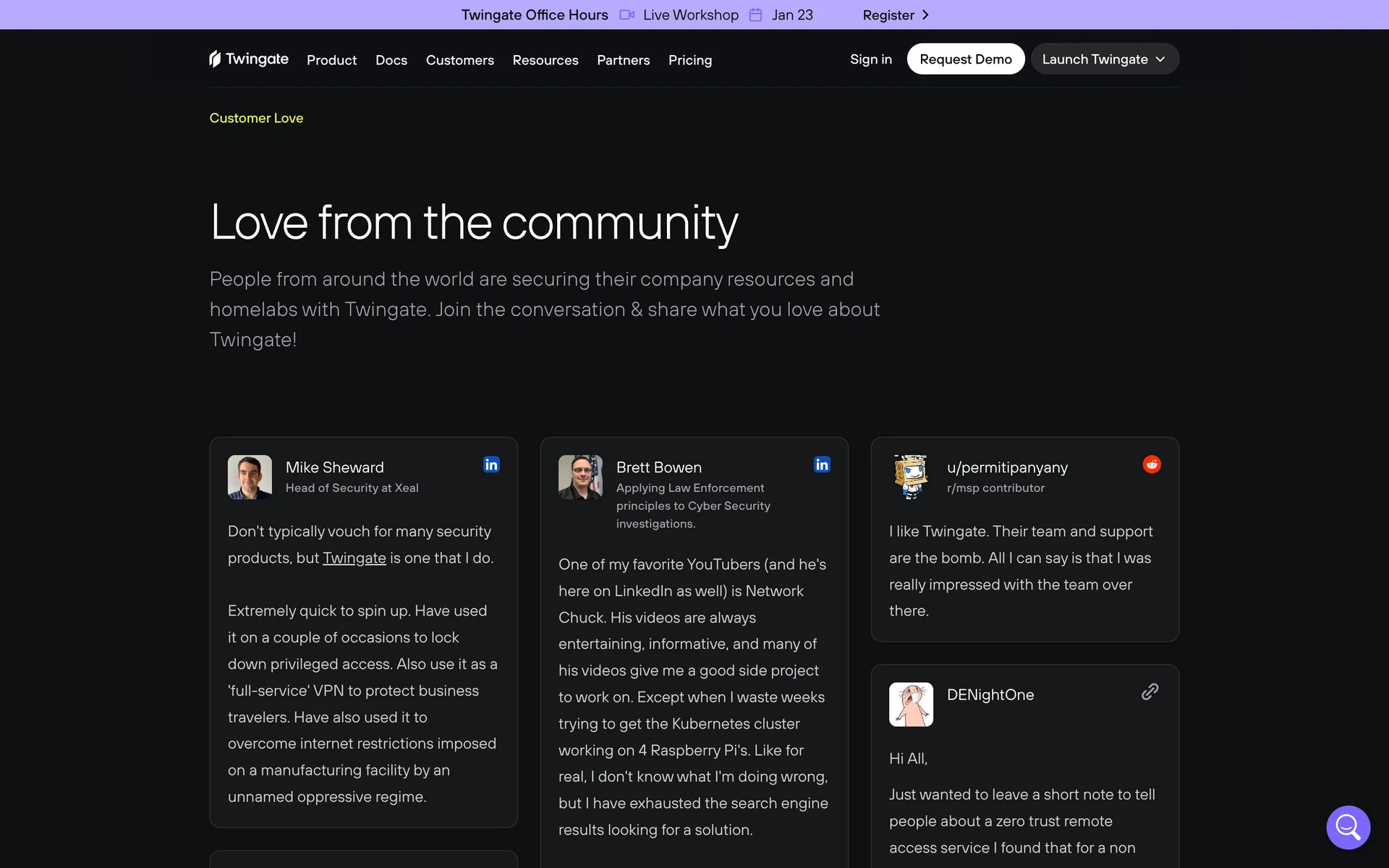Screen dimensions: 1389x868
Task: Expand the Launch Twingate dropdown
Action: (1104, 59)
